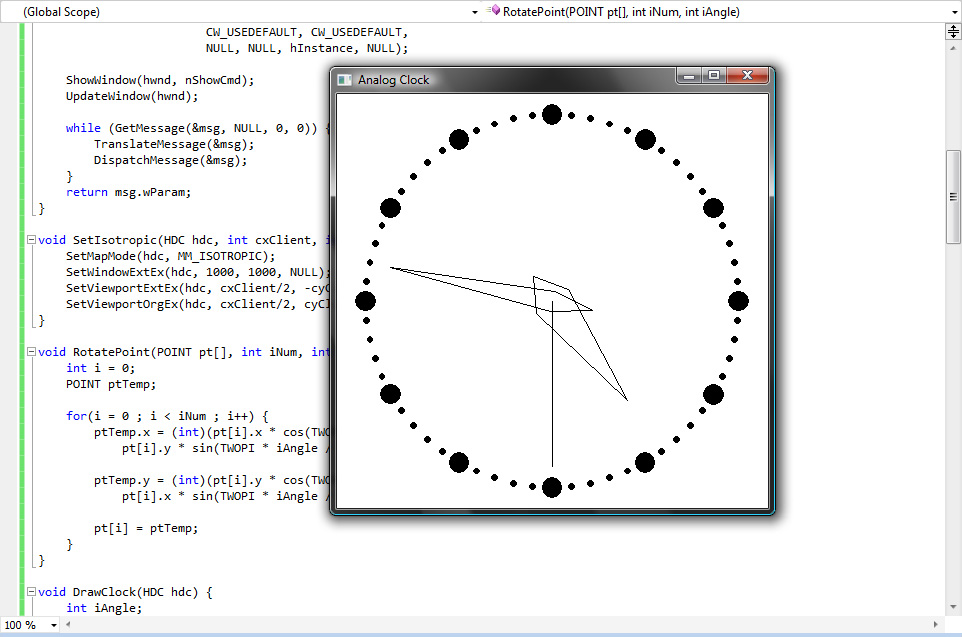This screenshot has width=962, height=637.
Task: Click the 'ptTemp.y =' assignment line
Action: click(212, 480)
